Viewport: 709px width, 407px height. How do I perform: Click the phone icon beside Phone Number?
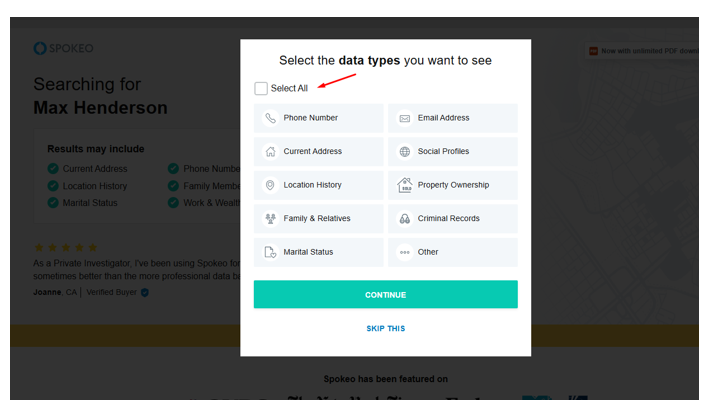[270, 118]
